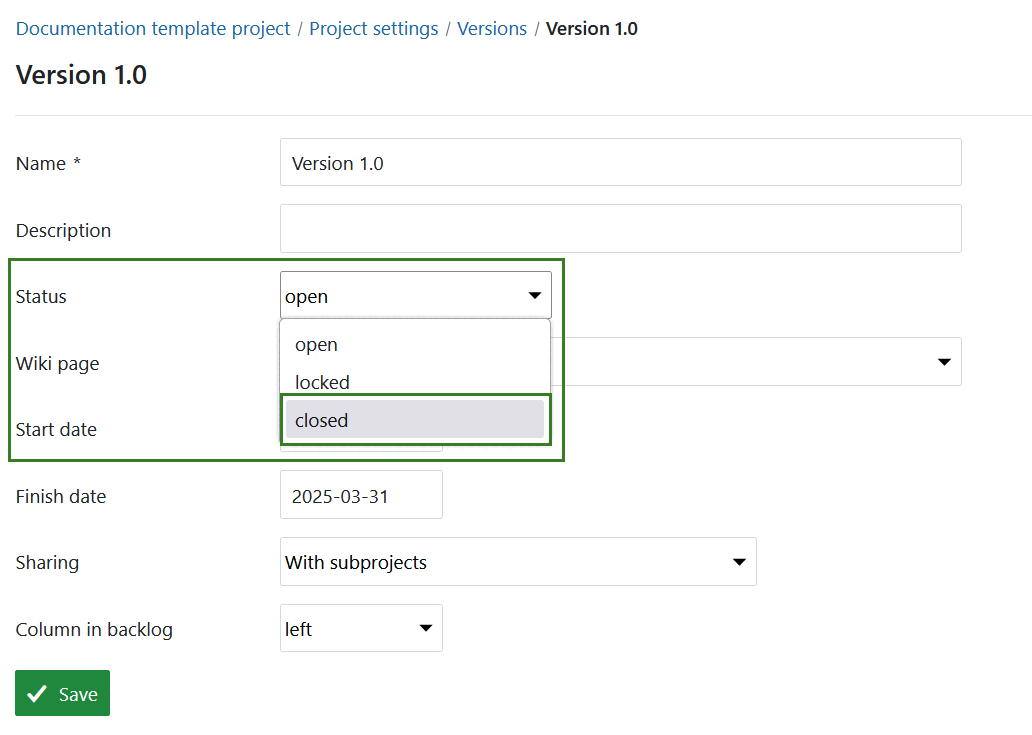Click the Finish date field showing 2025-03-31

coord(361,494)
